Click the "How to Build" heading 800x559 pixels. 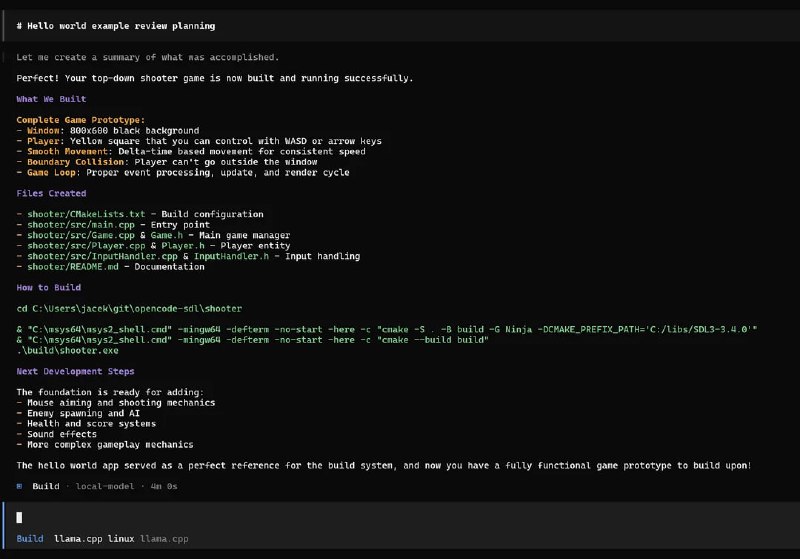click(49, 287)
